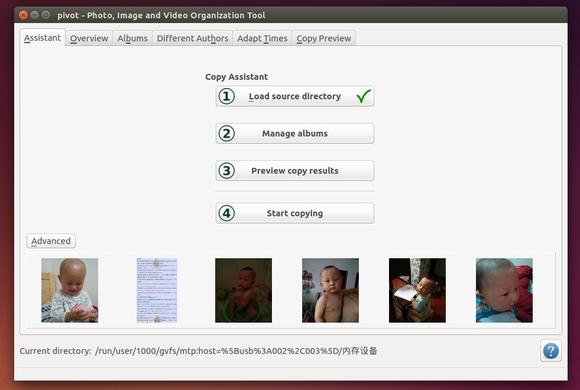The width and height of the screenshot is (580, 390).
Task: Open the Overview tab
Action: [89, 38]
